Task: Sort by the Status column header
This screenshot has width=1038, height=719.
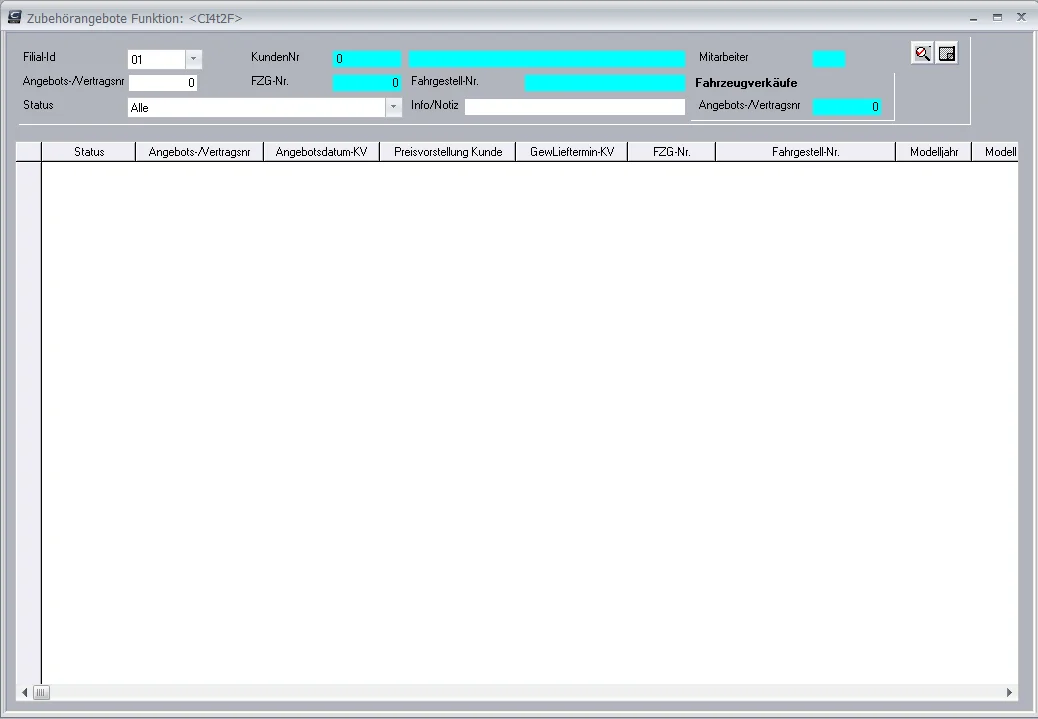Action: 89,152
